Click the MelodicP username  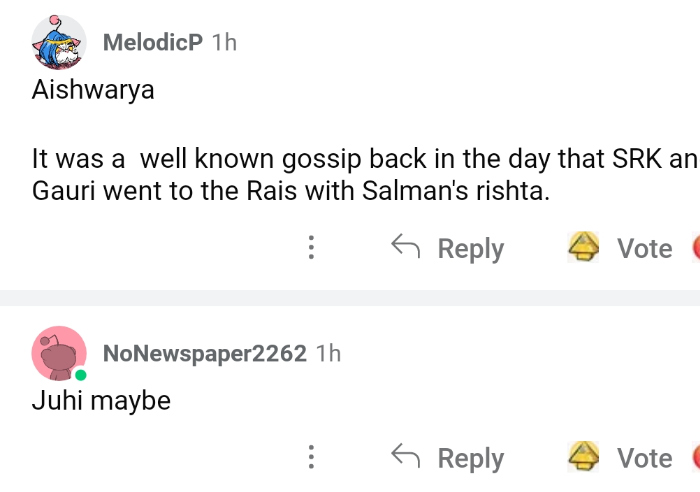[153, 42]
